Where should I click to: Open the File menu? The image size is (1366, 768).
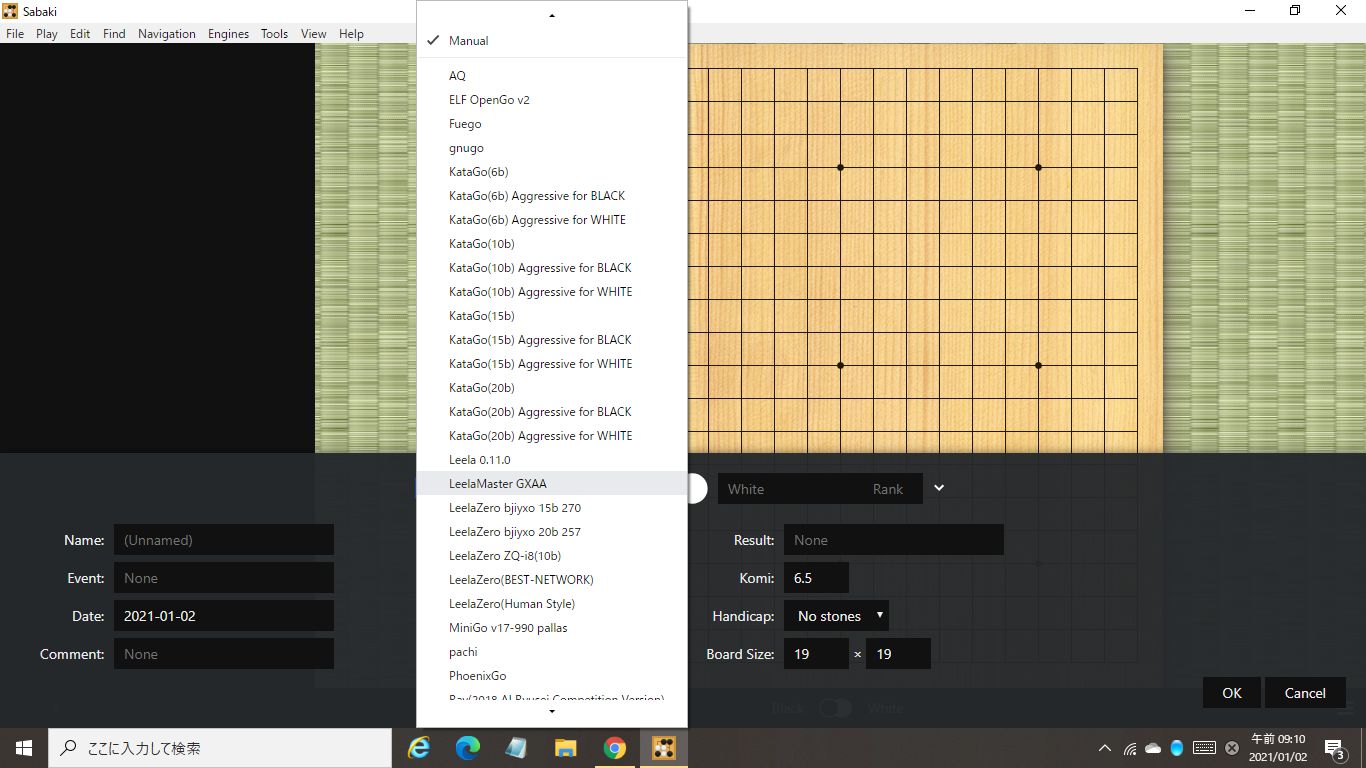tap(15, 33)
